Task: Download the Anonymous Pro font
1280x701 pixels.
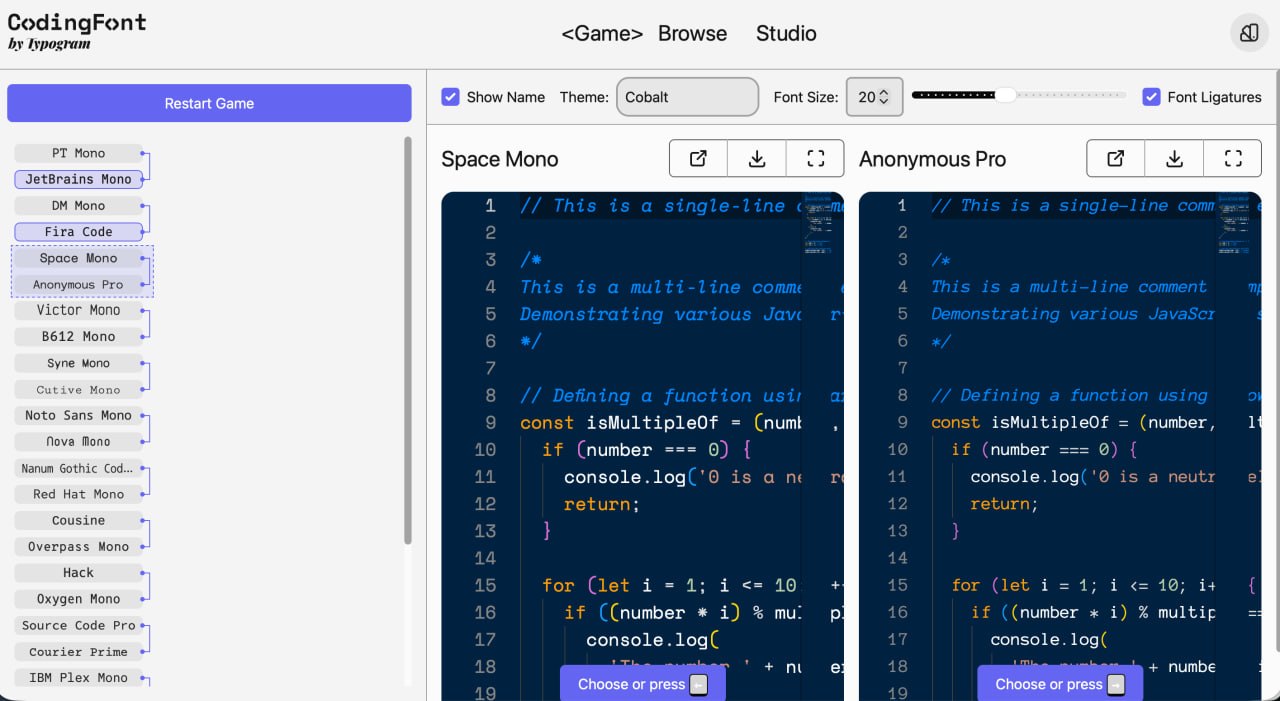Action: coord(1175,158)
